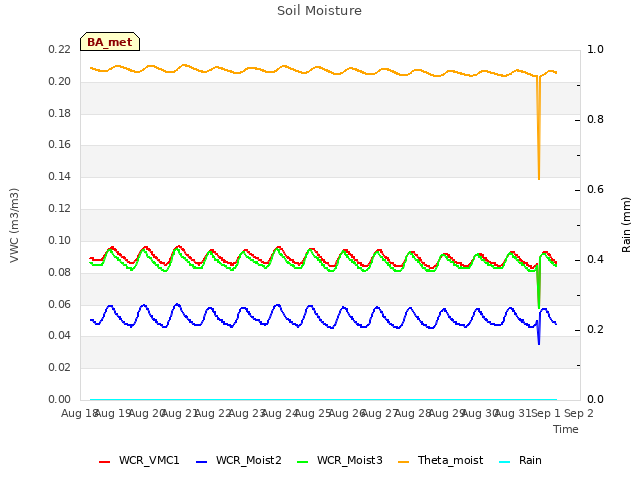Click the 0.06 left axis value
Screen dimensions: 640x480
click(60, 304)
